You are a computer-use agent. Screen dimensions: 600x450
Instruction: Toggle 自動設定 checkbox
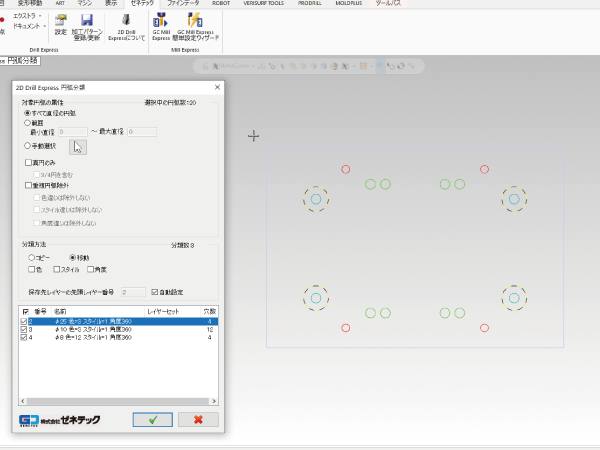click(x=155, y=292)
